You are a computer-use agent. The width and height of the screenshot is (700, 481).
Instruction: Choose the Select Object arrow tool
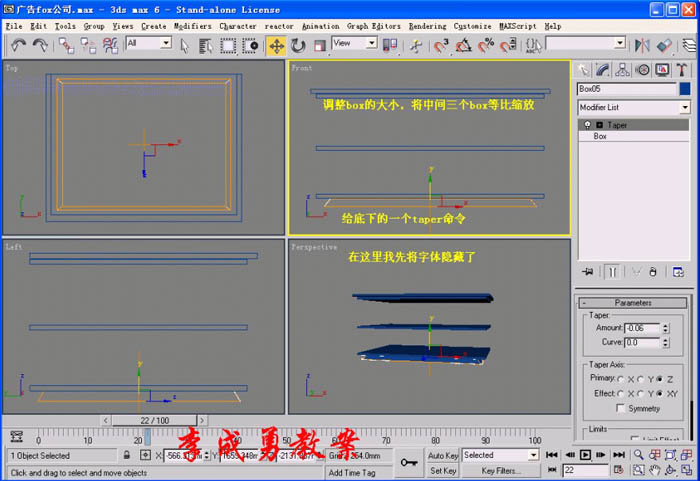click(184, 46)
